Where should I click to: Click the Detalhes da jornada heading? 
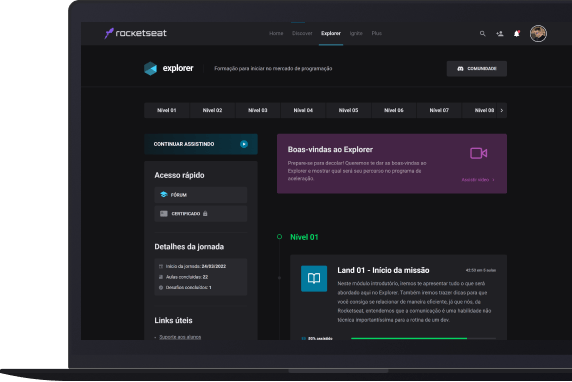189,247
